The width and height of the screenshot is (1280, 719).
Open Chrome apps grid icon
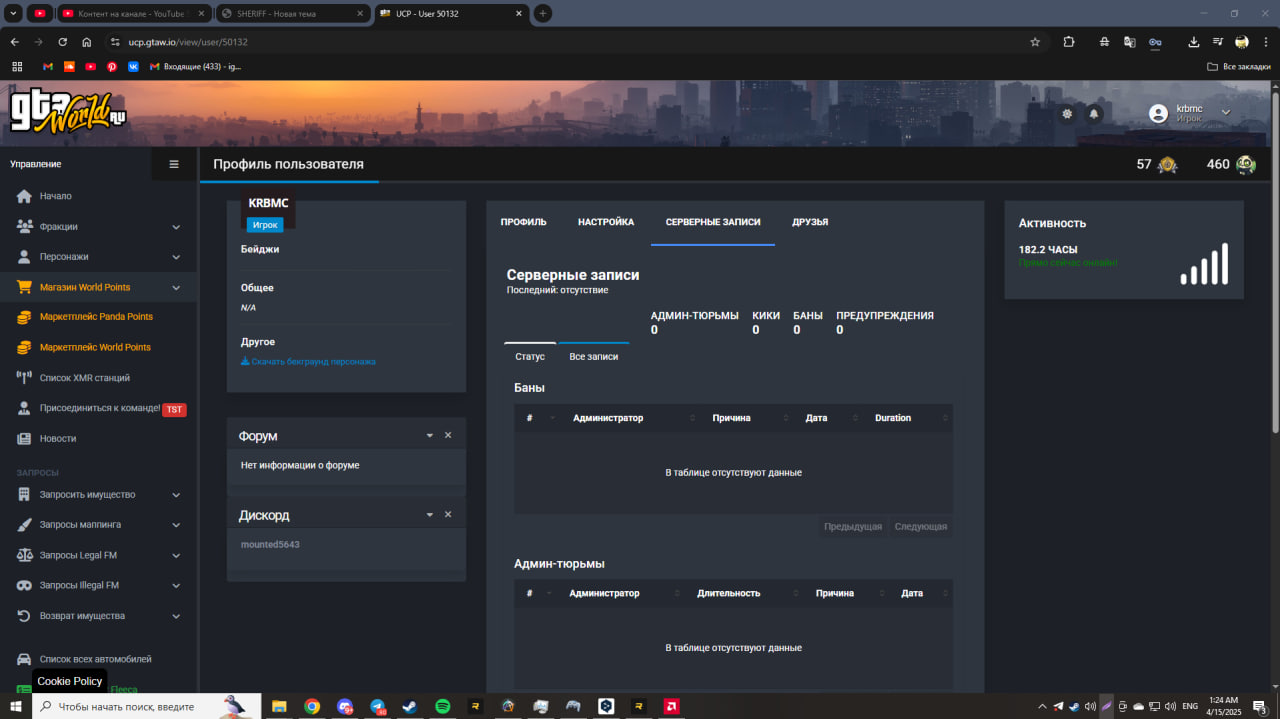point(16,67)
